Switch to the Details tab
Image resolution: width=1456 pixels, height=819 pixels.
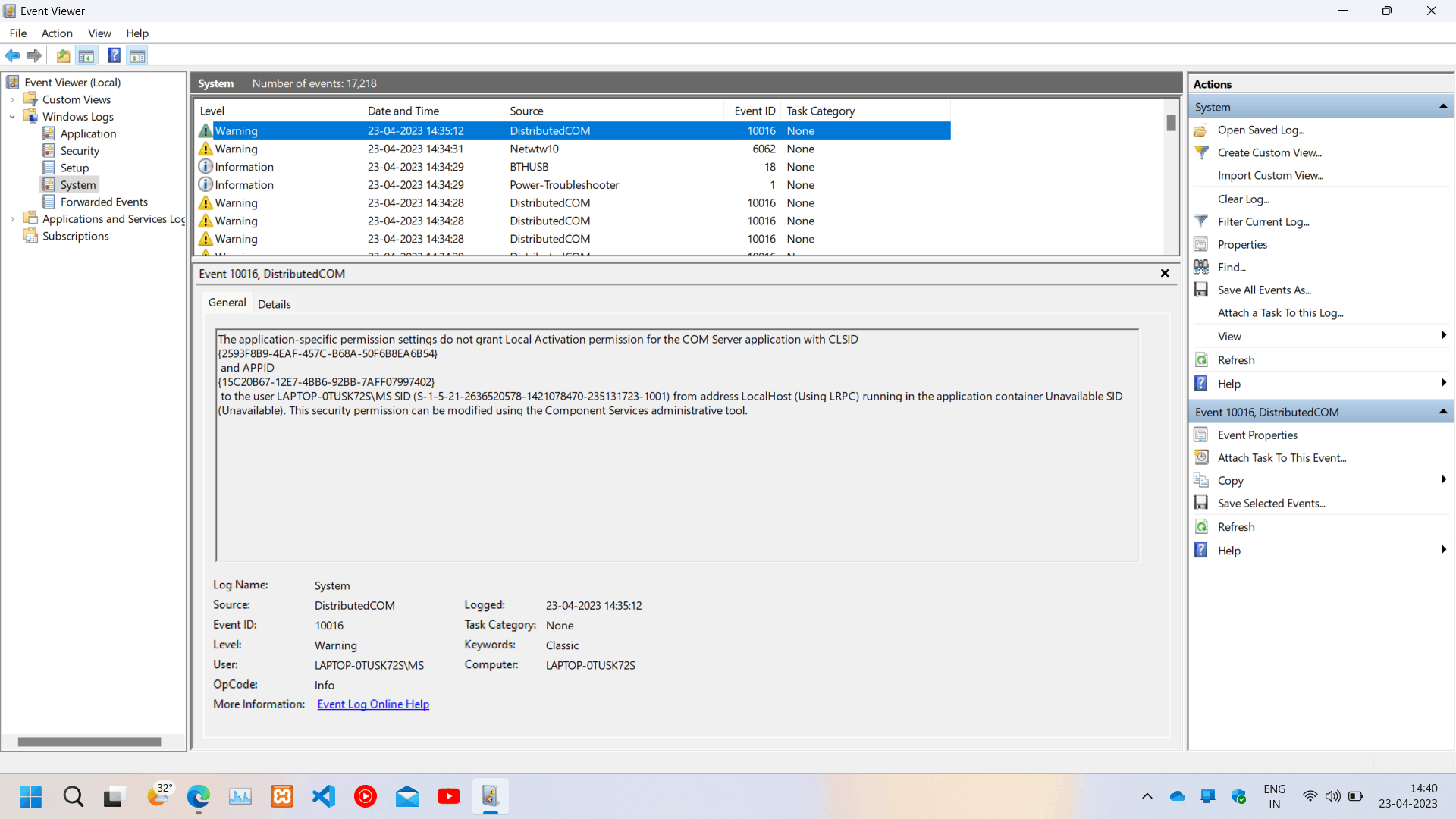[274, 303]
